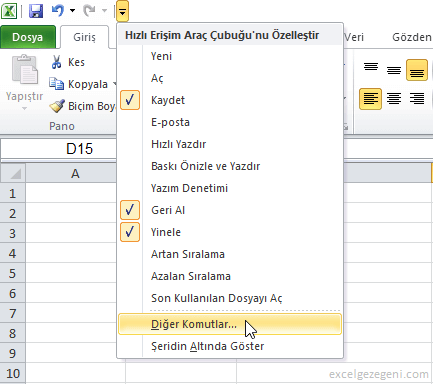The width and height of the screenshot is (433, 384).
Task: Click the Undo arrow icon
Action: 58,11
